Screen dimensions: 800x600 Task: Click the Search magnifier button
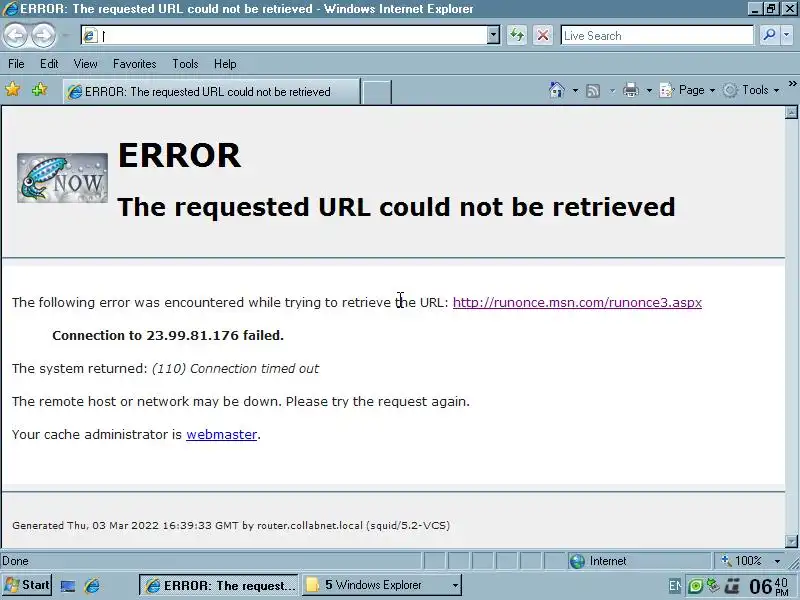768,35
